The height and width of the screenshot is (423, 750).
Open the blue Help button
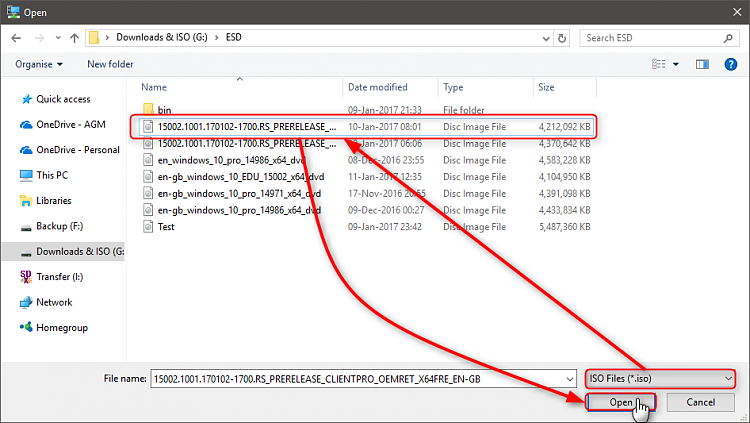coord(730,64)
